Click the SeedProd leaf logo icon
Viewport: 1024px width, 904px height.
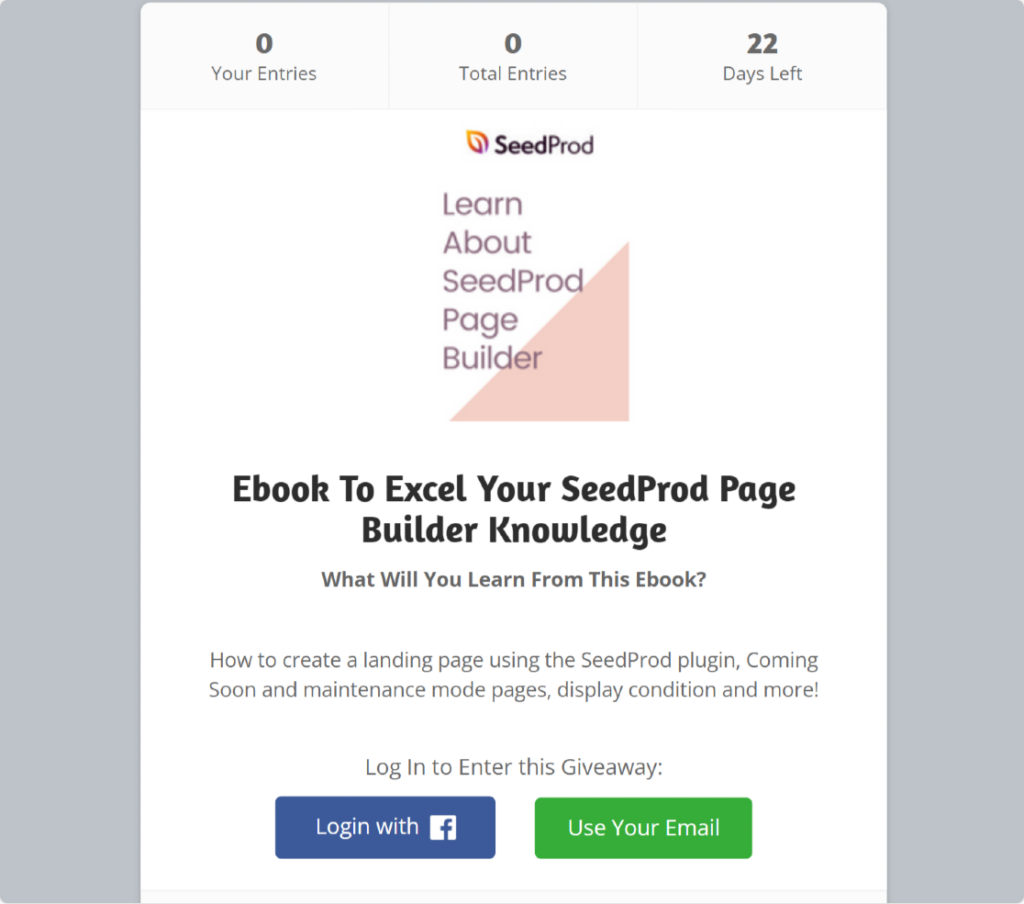click(x=473, y=143)
